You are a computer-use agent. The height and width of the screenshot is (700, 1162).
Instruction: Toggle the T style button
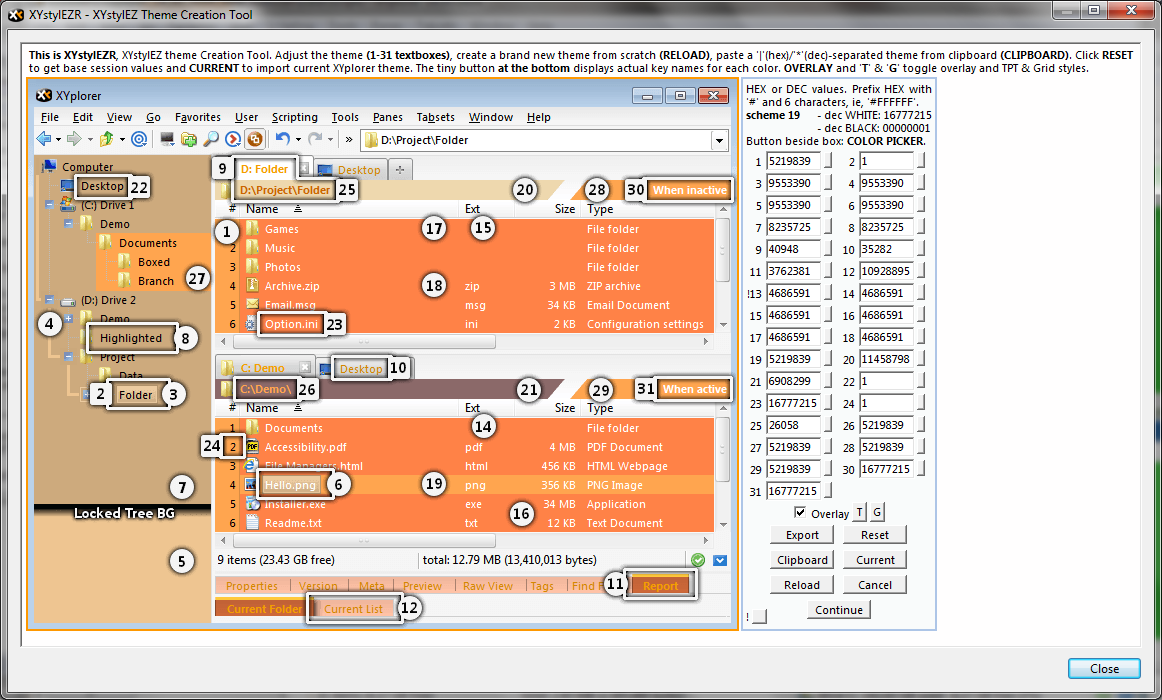point(860,513)
